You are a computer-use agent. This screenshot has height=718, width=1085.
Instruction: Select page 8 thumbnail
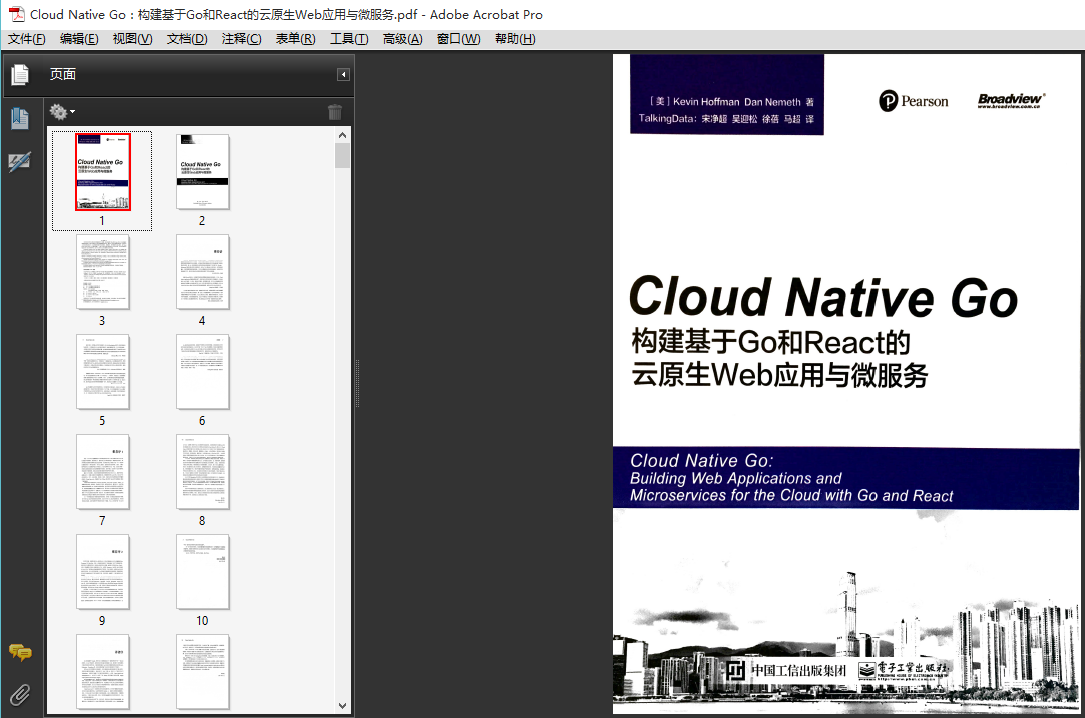coord(202,472)
